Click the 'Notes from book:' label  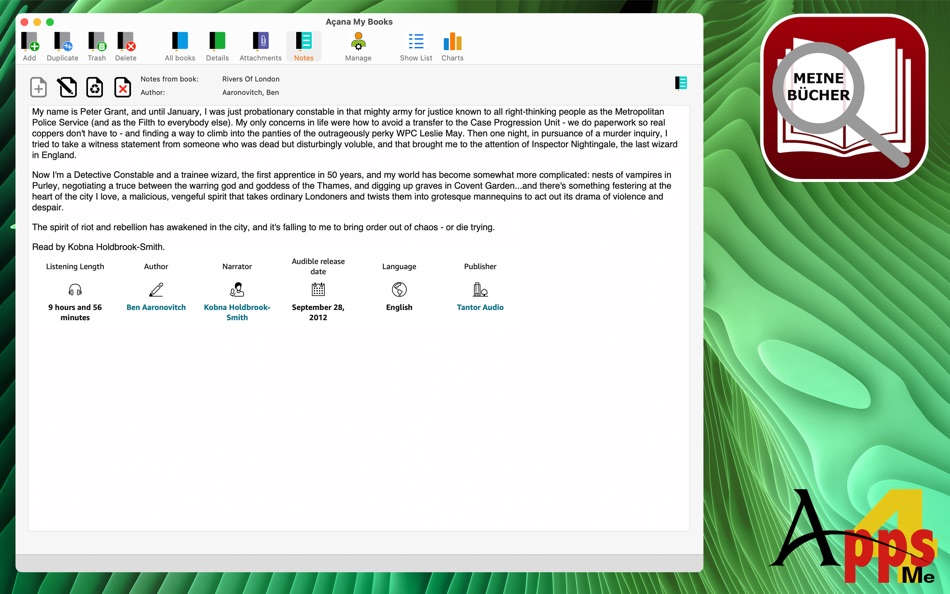coord(169,79)
